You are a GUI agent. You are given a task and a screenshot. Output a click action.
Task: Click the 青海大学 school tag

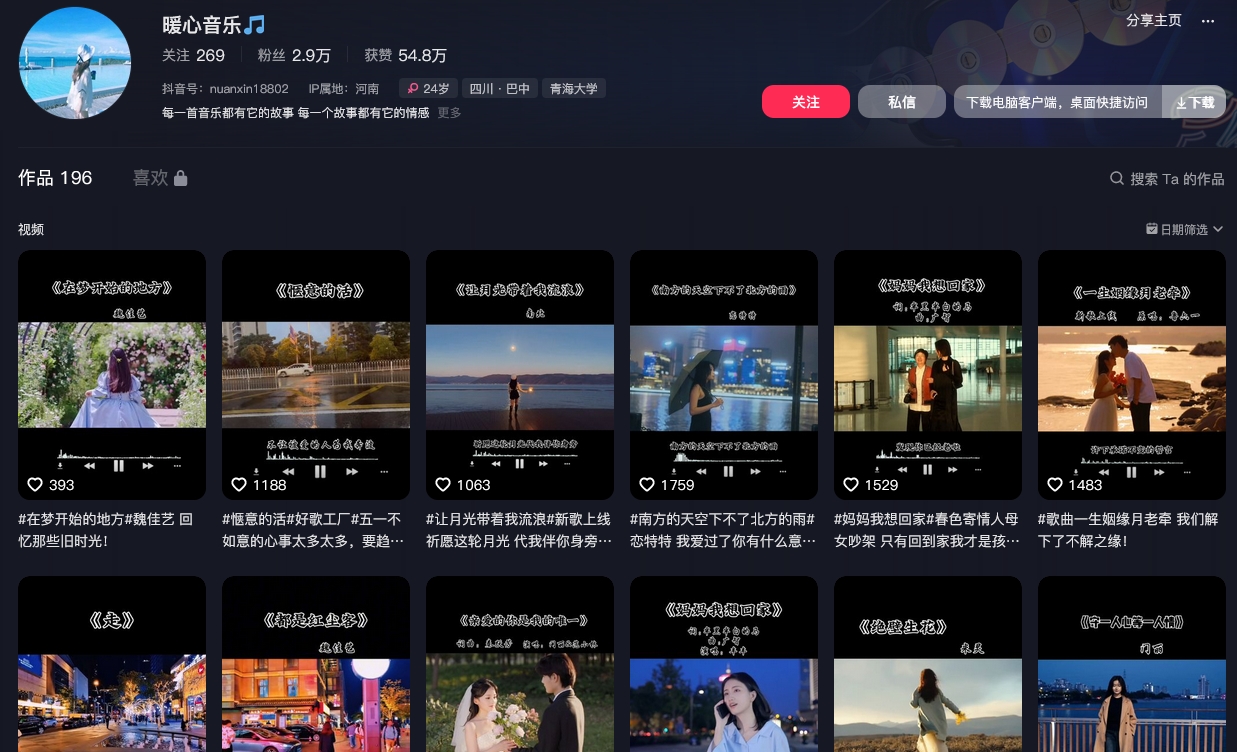(x=574, y=89)
